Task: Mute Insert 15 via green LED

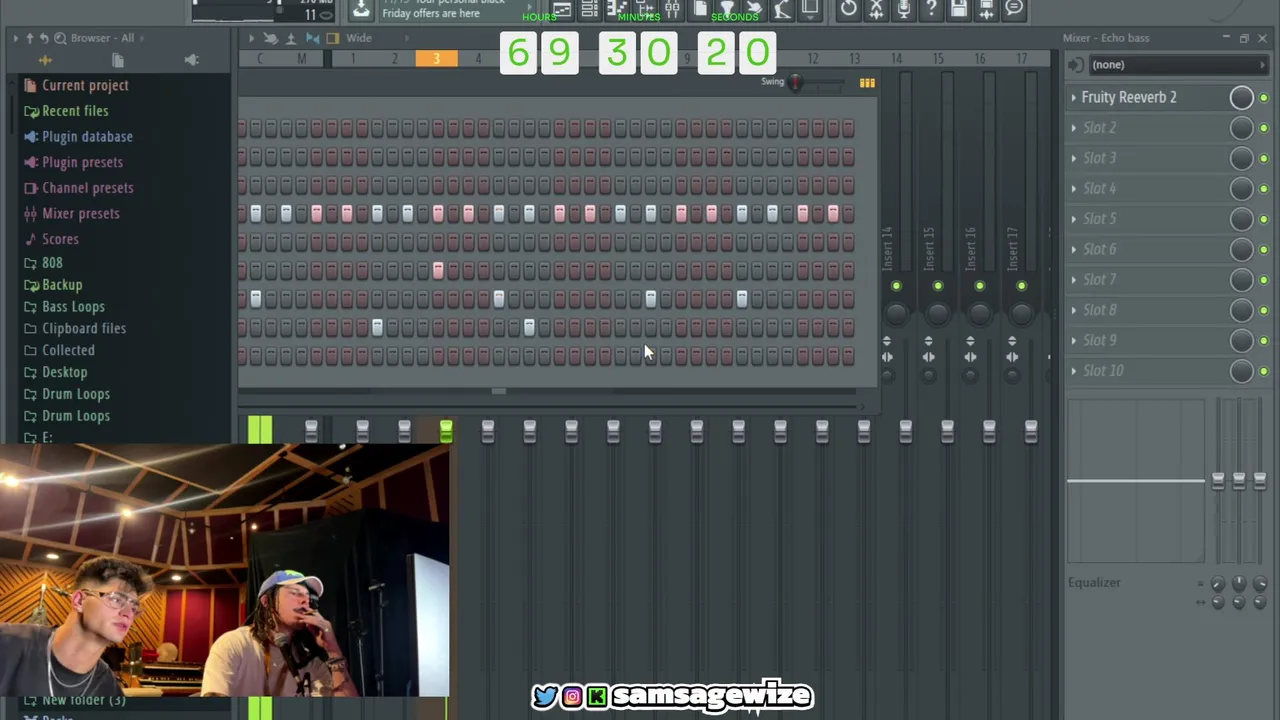Action: coord(938,287)
